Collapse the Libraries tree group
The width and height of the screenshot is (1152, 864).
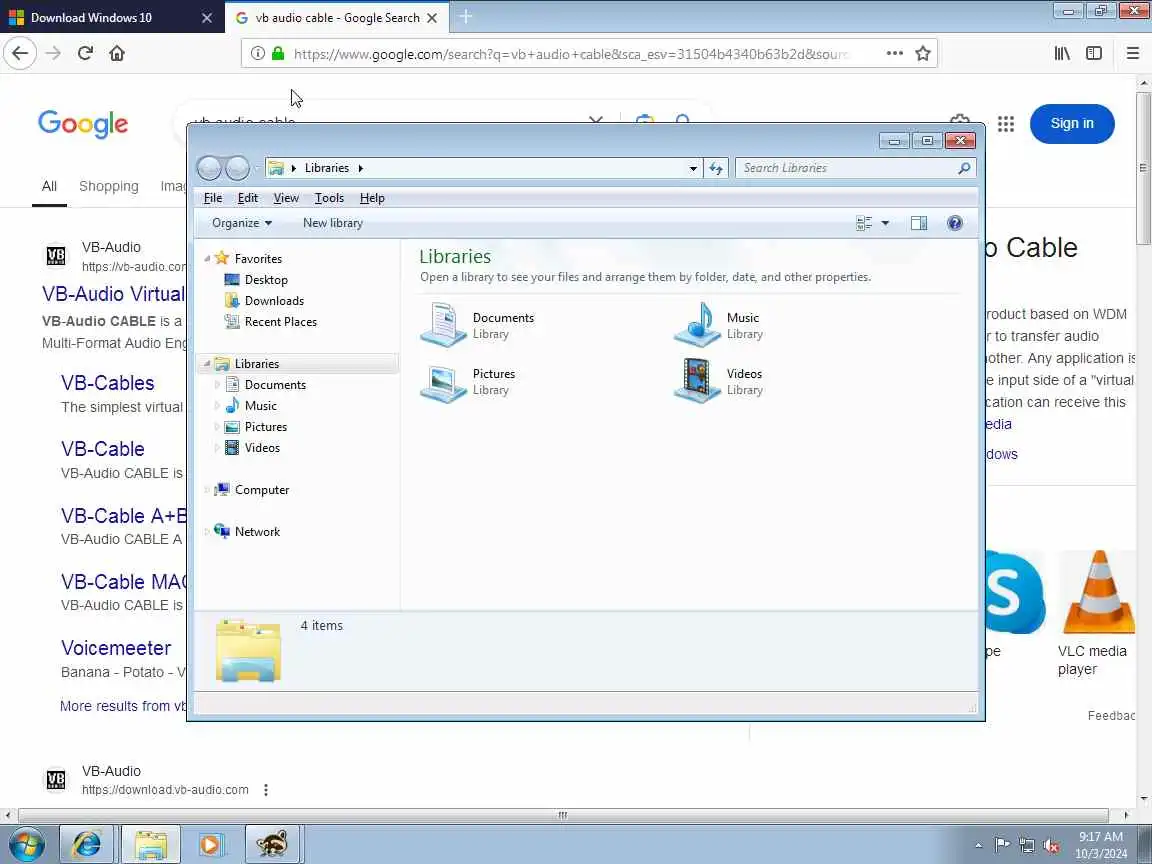coord(207,364)
